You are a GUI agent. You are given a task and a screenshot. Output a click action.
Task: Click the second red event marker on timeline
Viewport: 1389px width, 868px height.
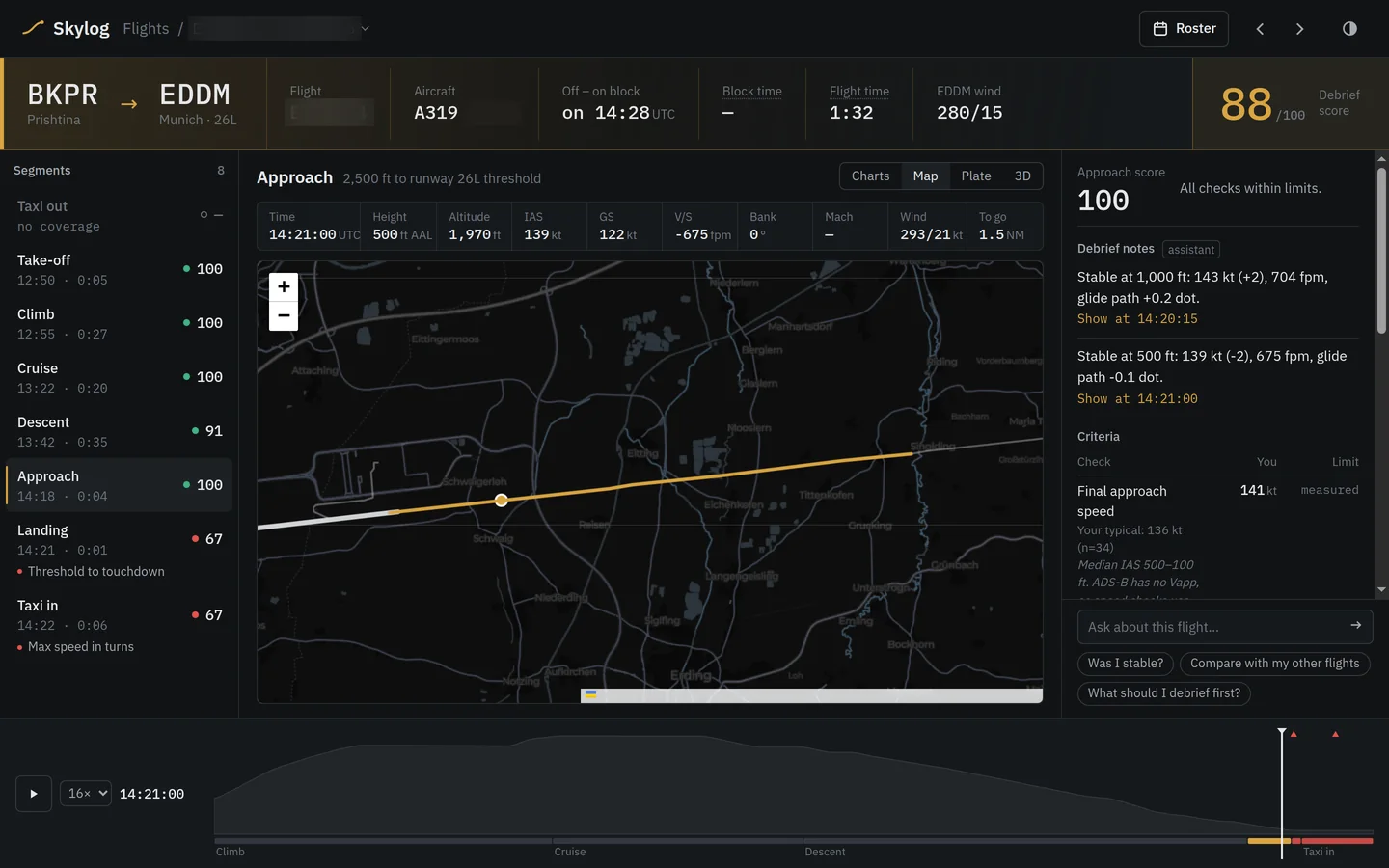point(1335,734)
